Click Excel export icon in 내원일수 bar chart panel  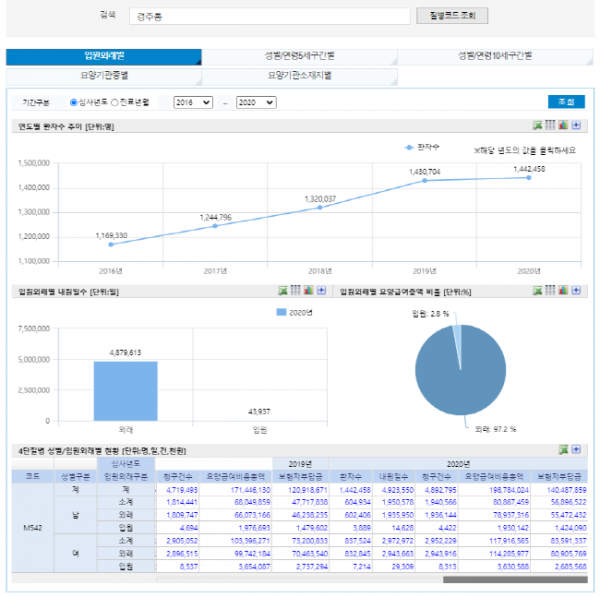pyautogui.click(x=283, y=291)
